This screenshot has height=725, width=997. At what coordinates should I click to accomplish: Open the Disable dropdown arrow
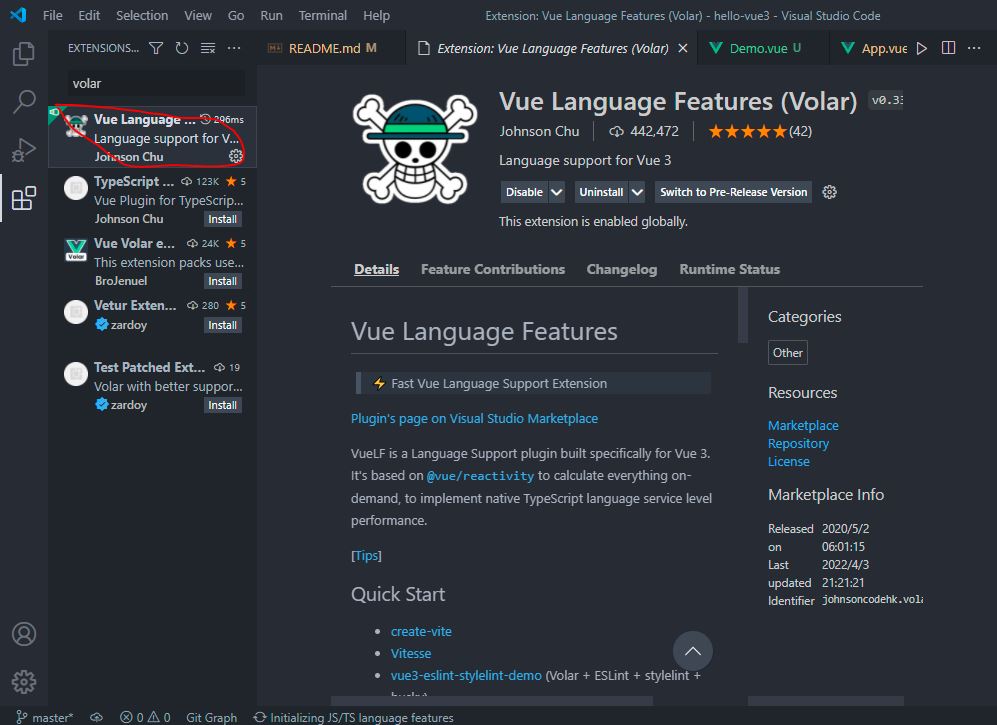(x=556, y=192)
